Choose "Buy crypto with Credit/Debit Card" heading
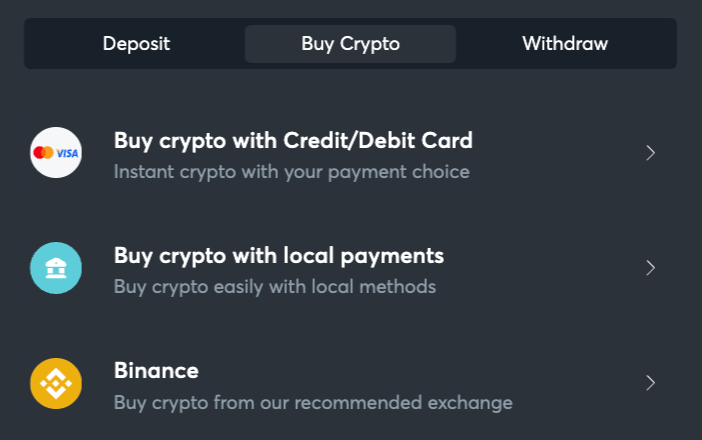702x440 pixels. click(293, 140)
